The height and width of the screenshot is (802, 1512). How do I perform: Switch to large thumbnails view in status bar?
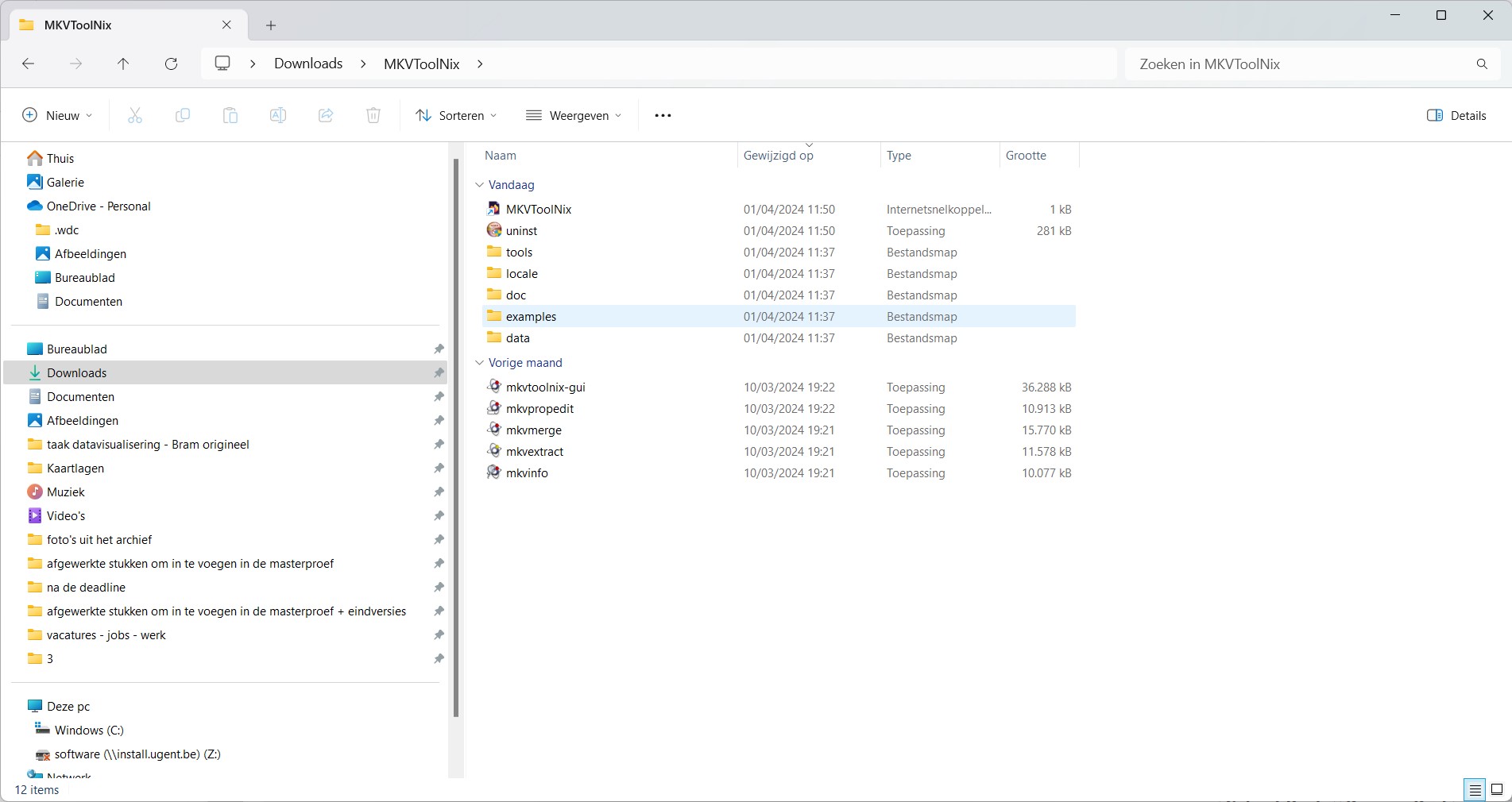[x=1497, y=789]
